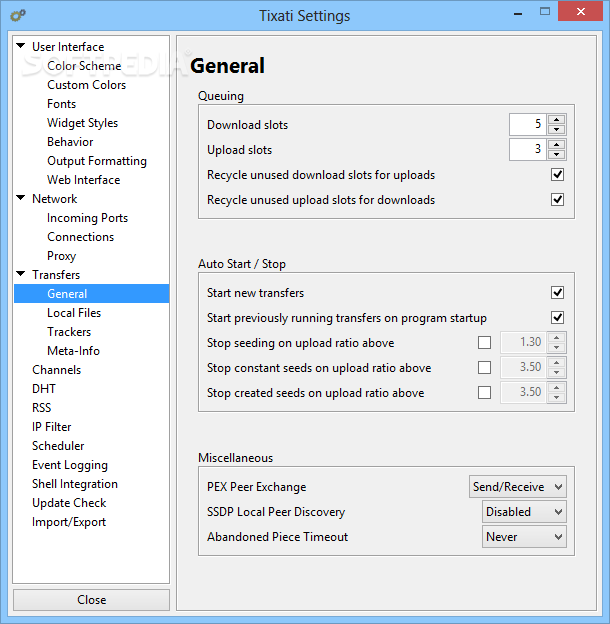The height and width of the screenshot is (624, 610).
Task: Enable Stop seeding on upload ratio above
Action: 484,343
